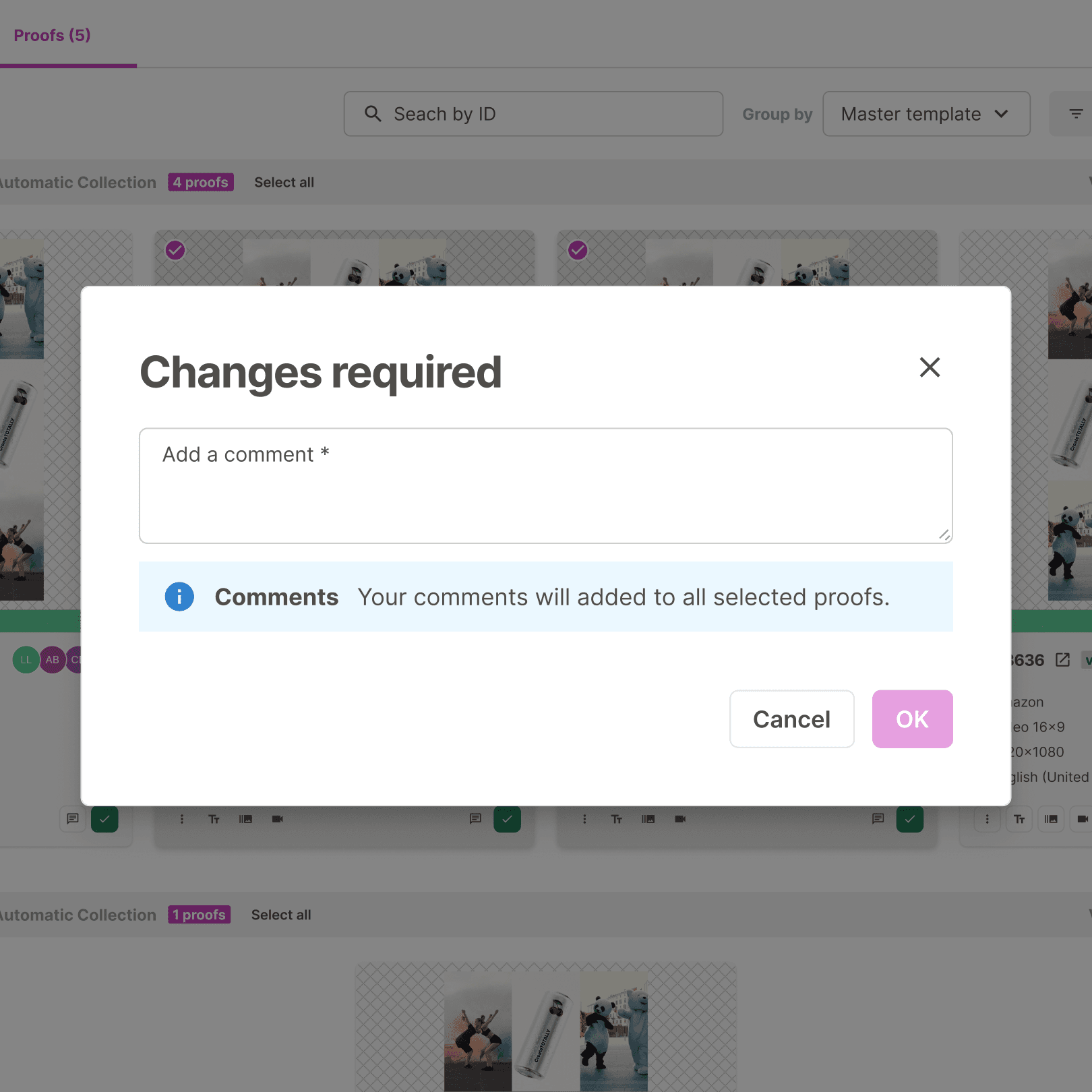This screenshot has height=1092, width=1092.
Task: Close the Changes required dialog
Action: (930, 367)
